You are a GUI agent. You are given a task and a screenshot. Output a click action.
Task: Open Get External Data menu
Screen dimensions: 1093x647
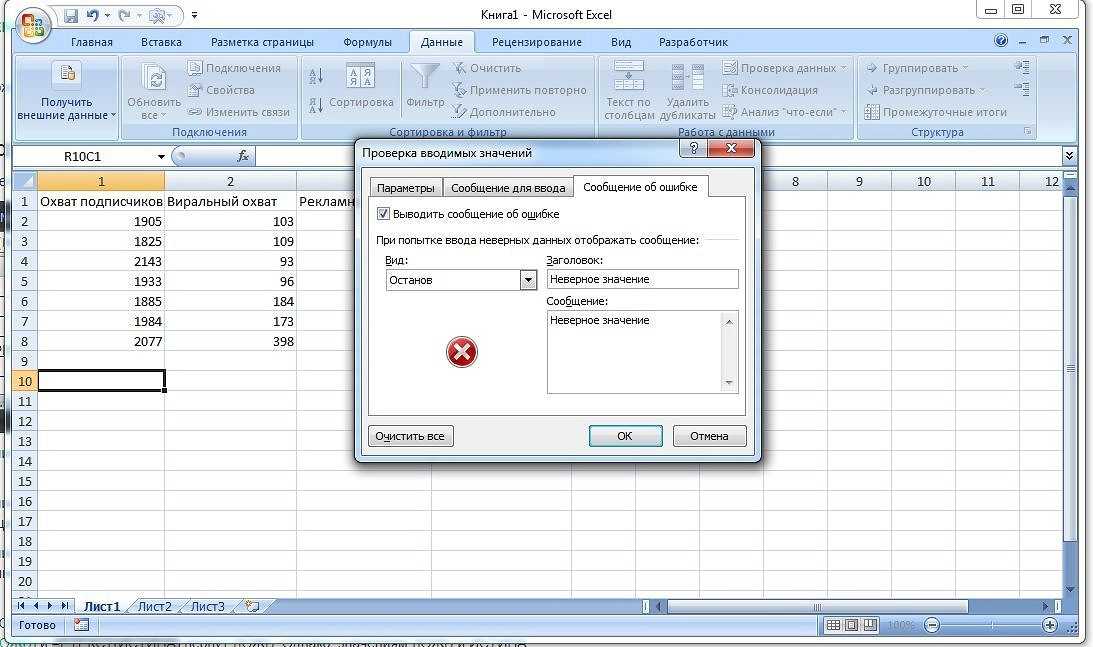pyautogui.click(x=66, y=93)
